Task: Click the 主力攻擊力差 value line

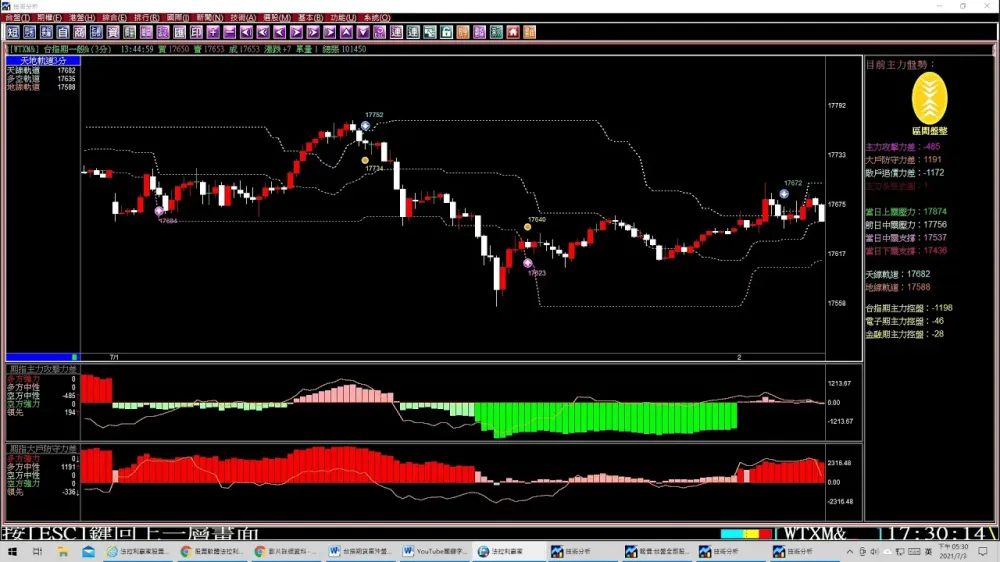Action: pos(902,147)
